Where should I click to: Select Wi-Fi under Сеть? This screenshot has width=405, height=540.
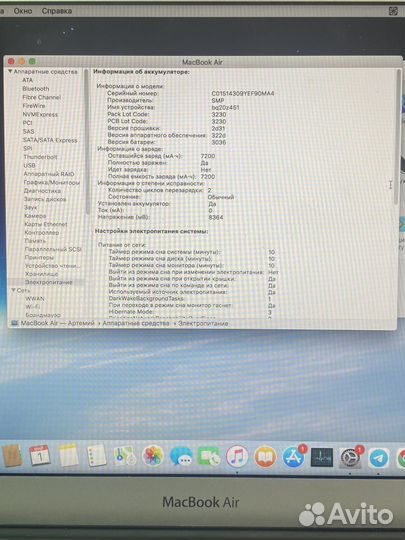33,307
